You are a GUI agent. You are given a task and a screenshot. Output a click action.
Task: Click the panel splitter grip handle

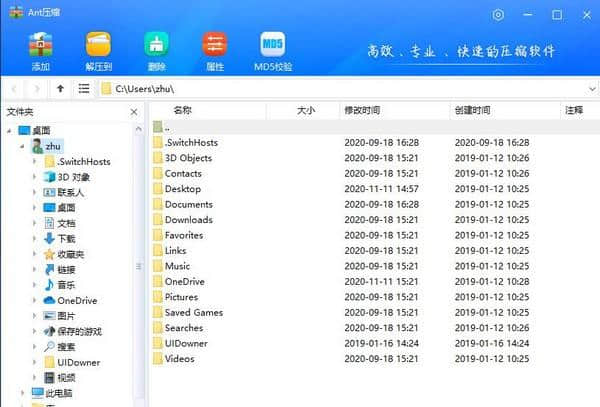[x=139, y=266]
